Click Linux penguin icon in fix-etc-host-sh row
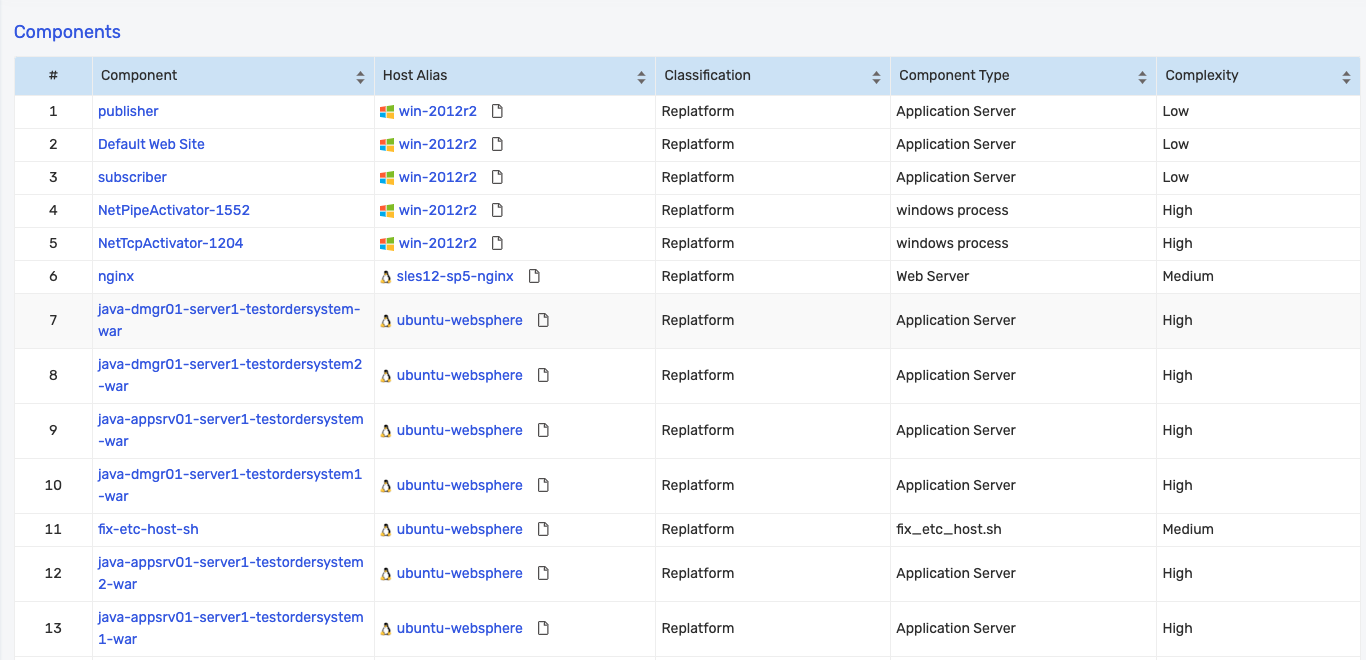 pyautogui.click(x=386, y=530)
